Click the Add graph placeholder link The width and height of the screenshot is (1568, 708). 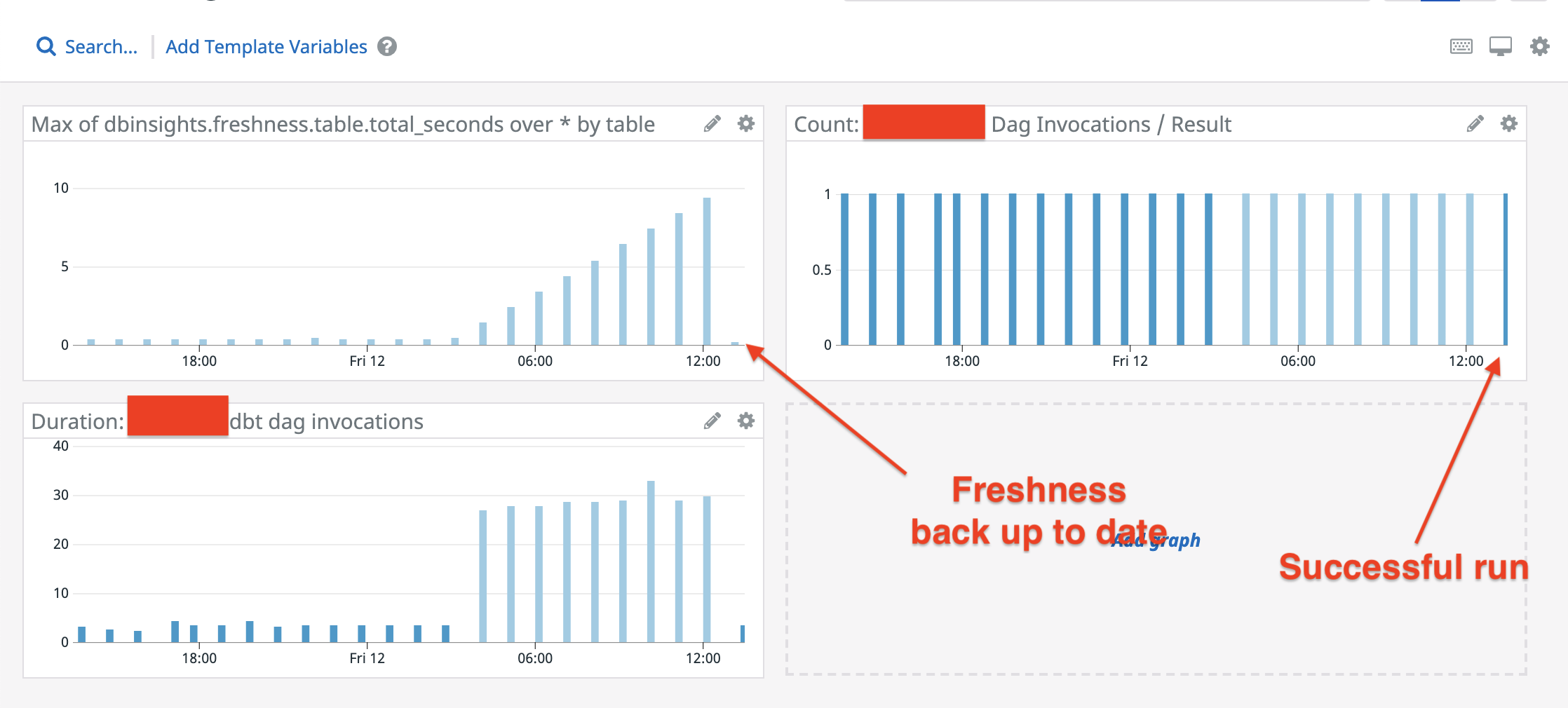click(1156, 540)
